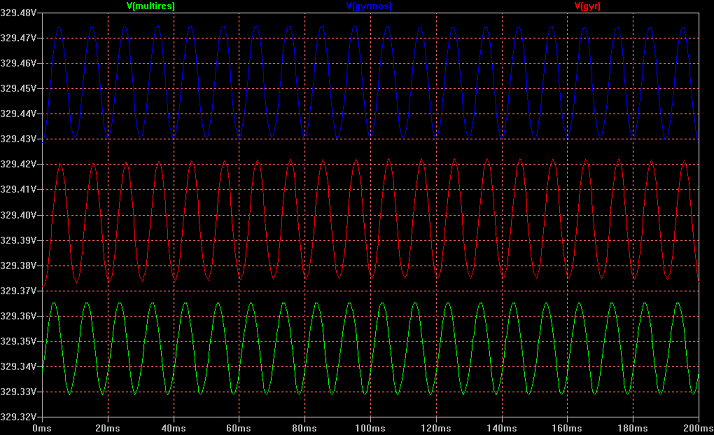Viewport: 714px width, 435px height.
Task: Click the red V[gyr] trace label
Action: click(587, 6)
